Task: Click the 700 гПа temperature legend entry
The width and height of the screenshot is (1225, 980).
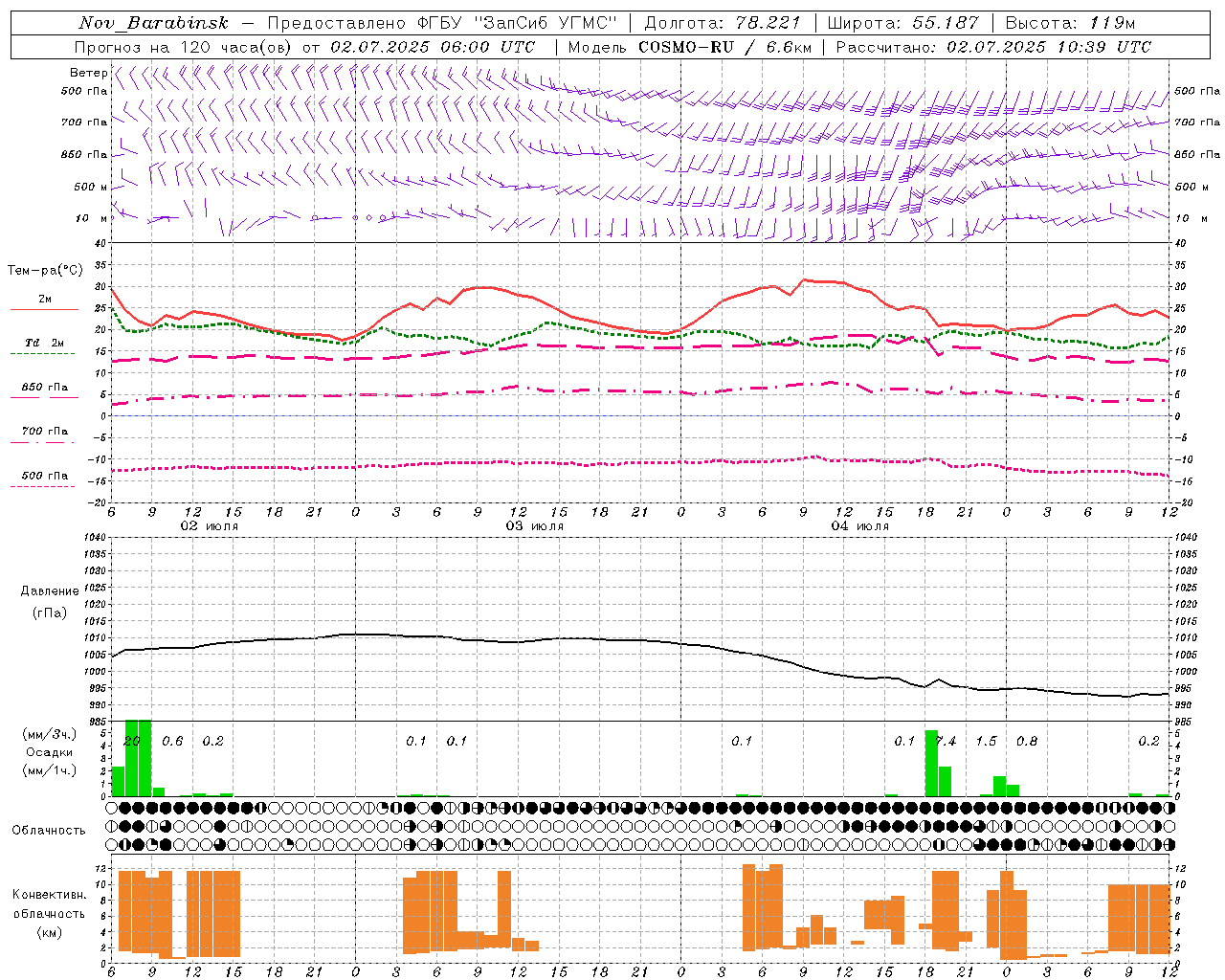Action: 45,432
